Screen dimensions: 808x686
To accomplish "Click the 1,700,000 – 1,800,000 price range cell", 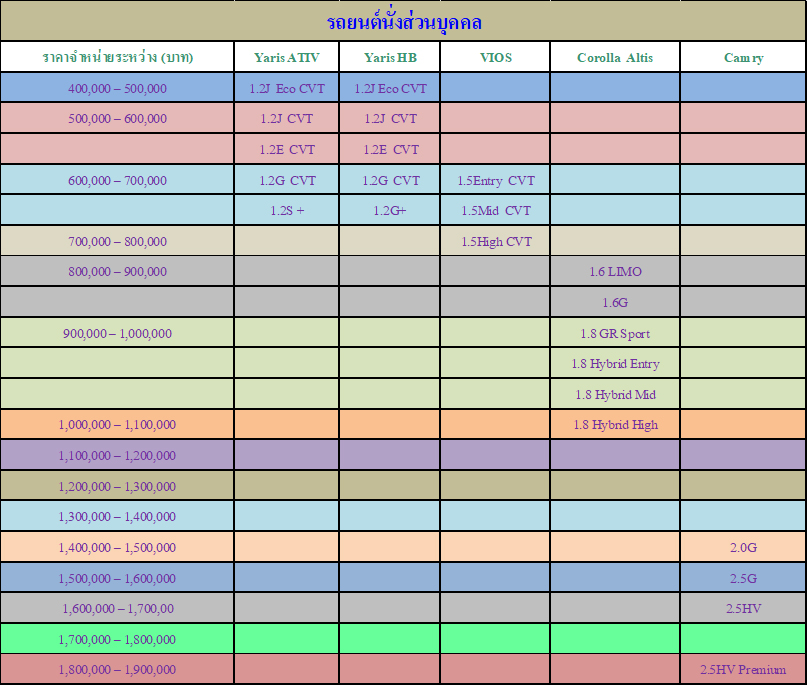I will click(x=117, y=639).
